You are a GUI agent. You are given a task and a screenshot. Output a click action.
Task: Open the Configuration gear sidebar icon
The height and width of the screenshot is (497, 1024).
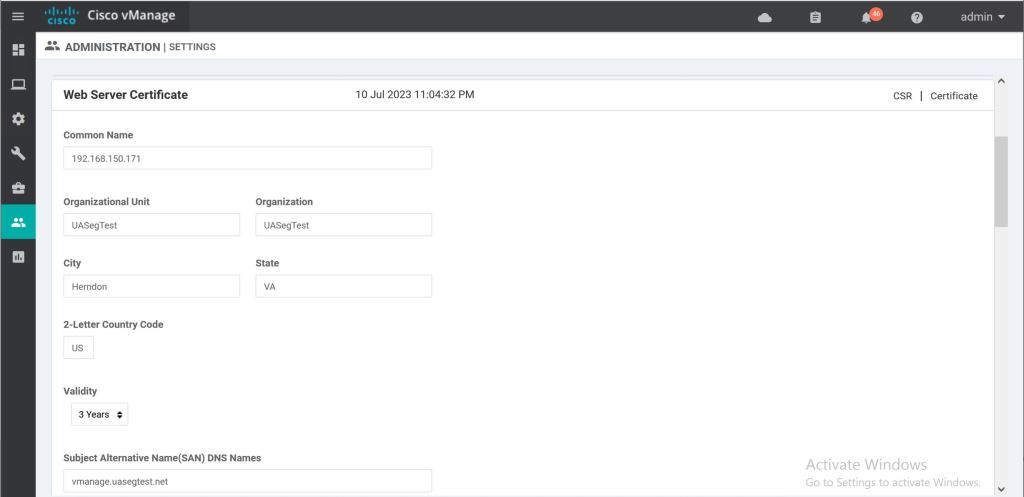coord(17,119)
